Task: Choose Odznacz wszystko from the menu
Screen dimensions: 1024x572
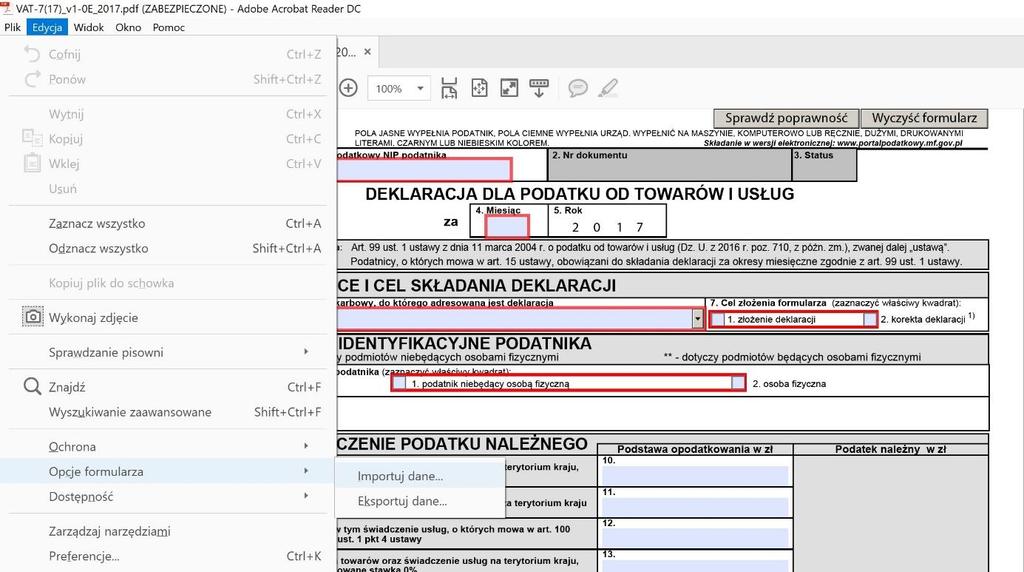Action: coord(167,248)
